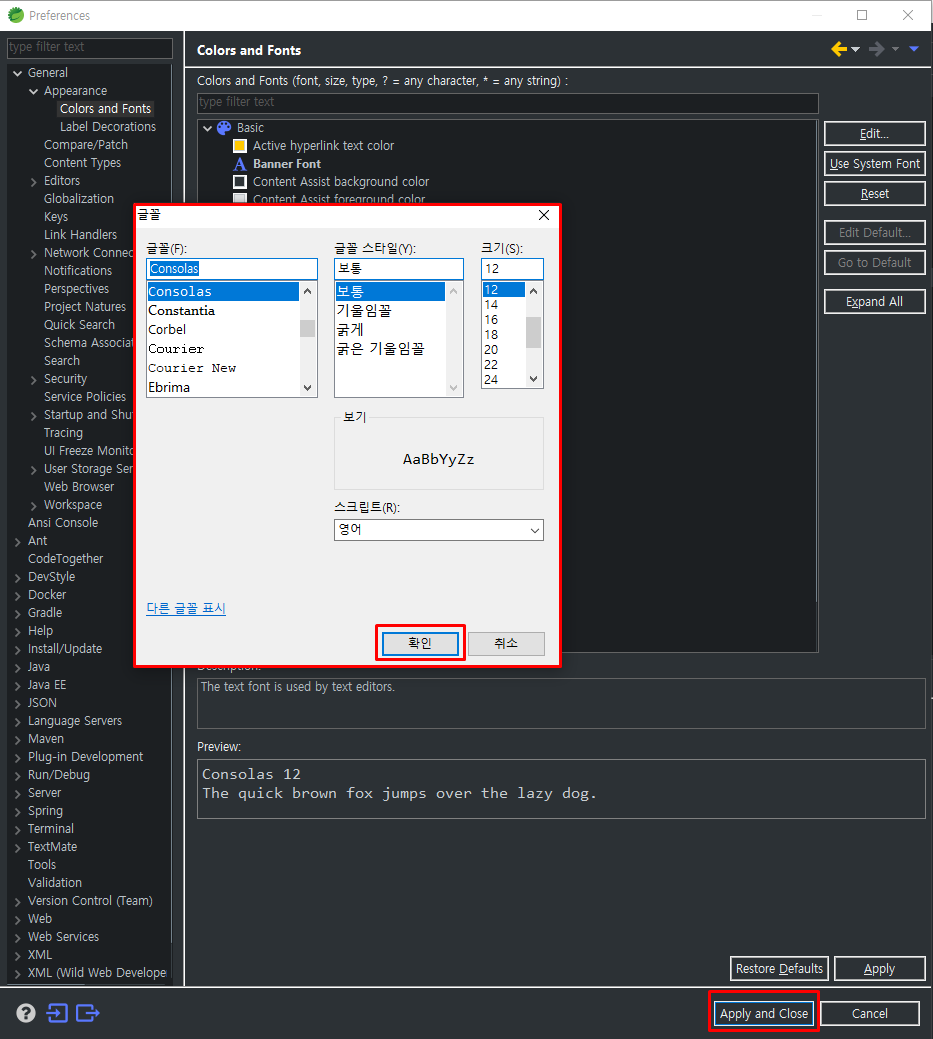
Task: Click size list scroll-down arrow
Action: (534, 380)
